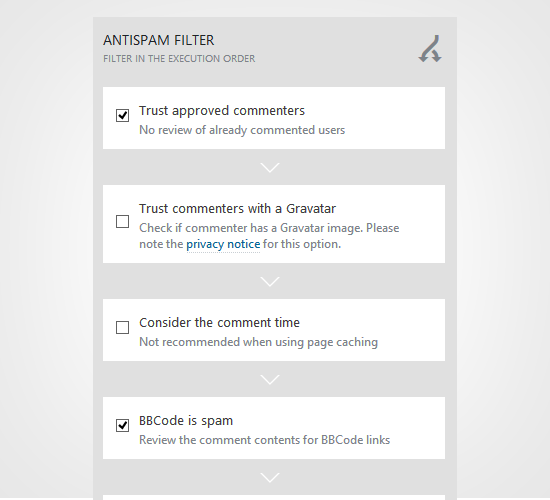Disable the BBCode is spam checkbox
This screenshot has width=550, height=500.
(x=122, y=425)
